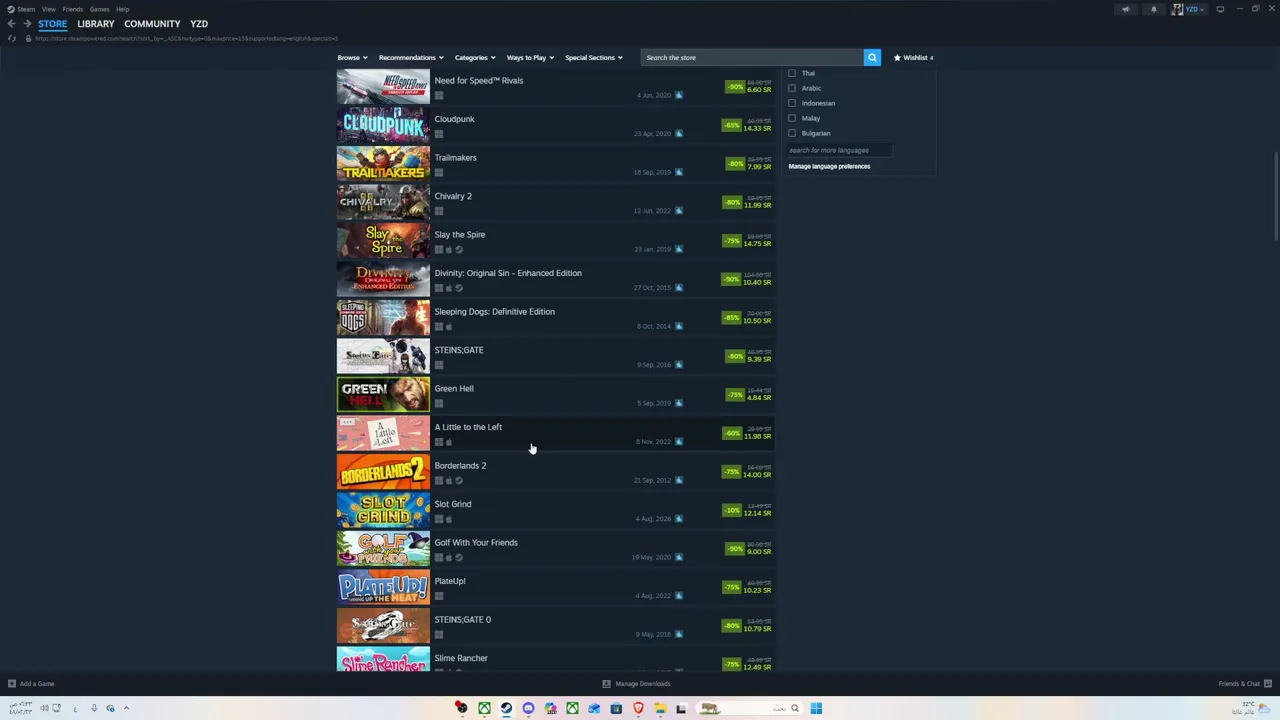Open File Explorer from the taskbar
Viewport: 1280px width, 720px height.
point(660,709)
